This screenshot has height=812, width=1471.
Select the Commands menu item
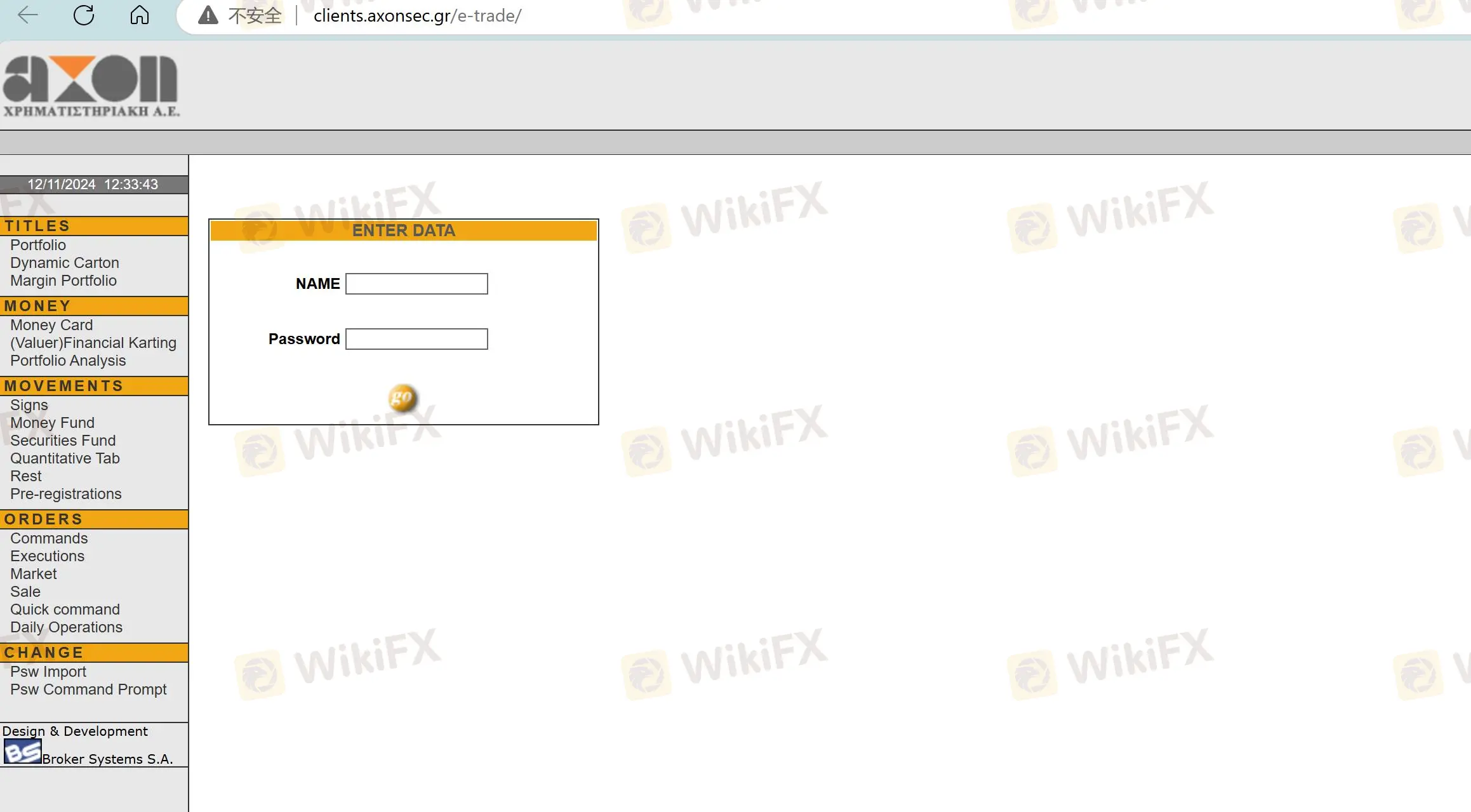[49, 538]
